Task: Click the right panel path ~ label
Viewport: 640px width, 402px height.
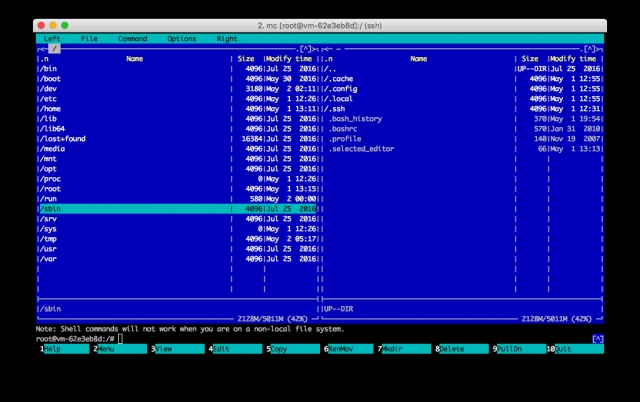Action: [x=338, y=49]
